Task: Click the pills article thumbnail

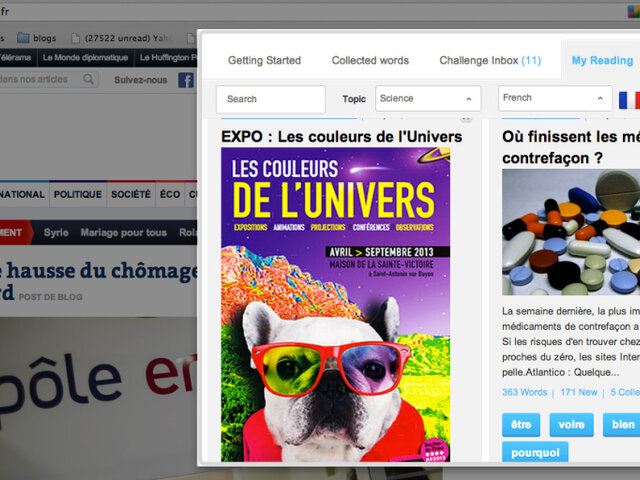Action: (571, 232)
